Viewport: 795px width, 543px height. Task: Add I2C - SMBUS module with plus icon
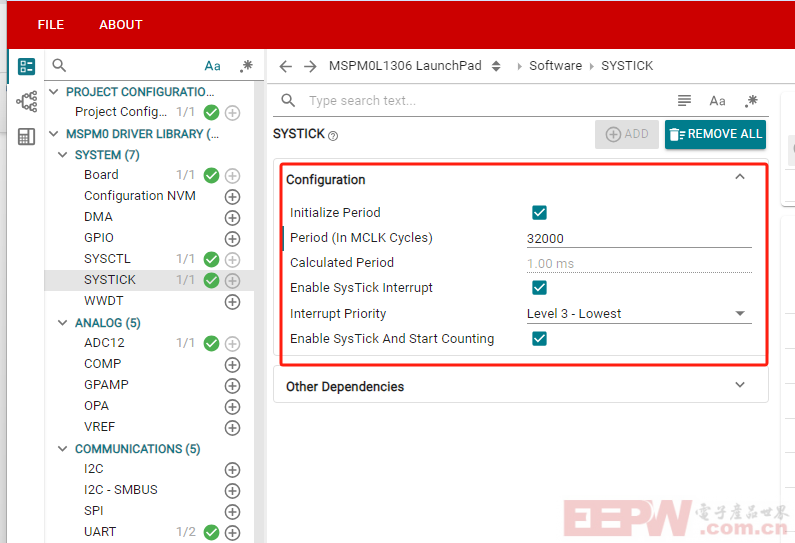(232, 491)
